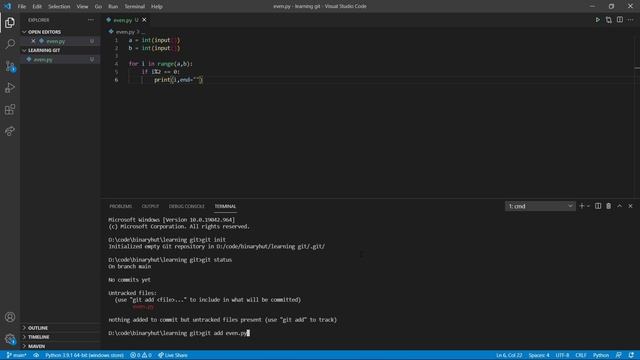Click the eye watch icon in status bar
The height and width of the screenshot is (360, 640).
coord(36,355)
